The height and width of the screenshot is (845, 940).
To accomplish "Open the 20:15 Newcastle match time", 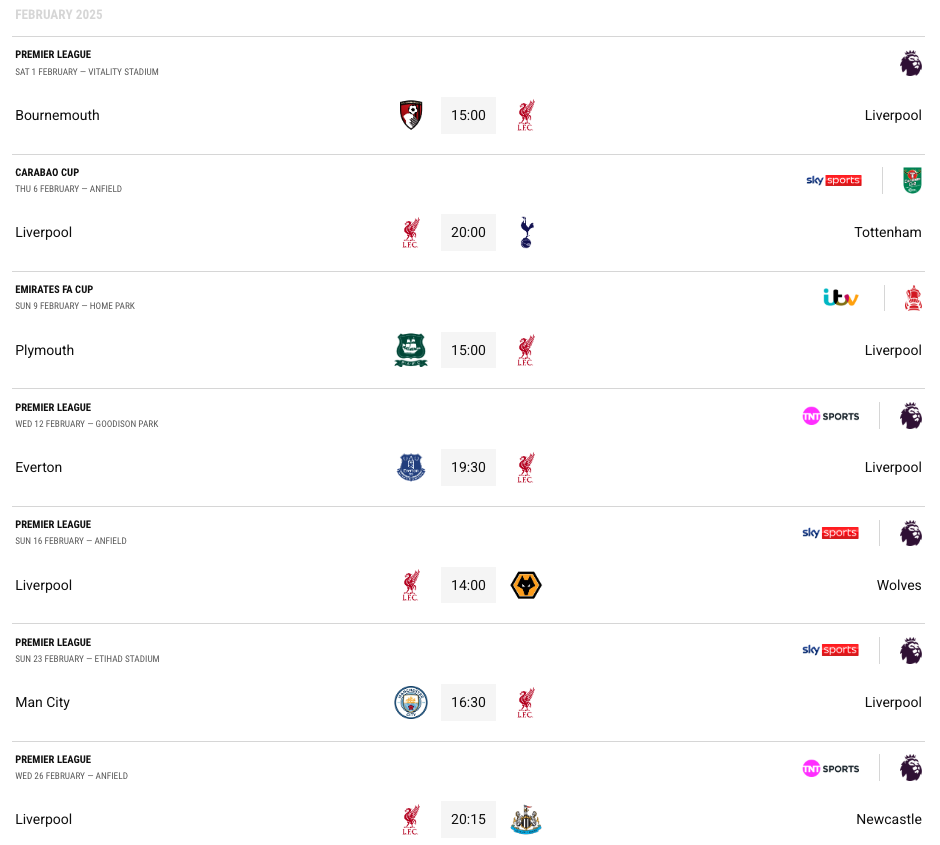I will click(468, 819).
